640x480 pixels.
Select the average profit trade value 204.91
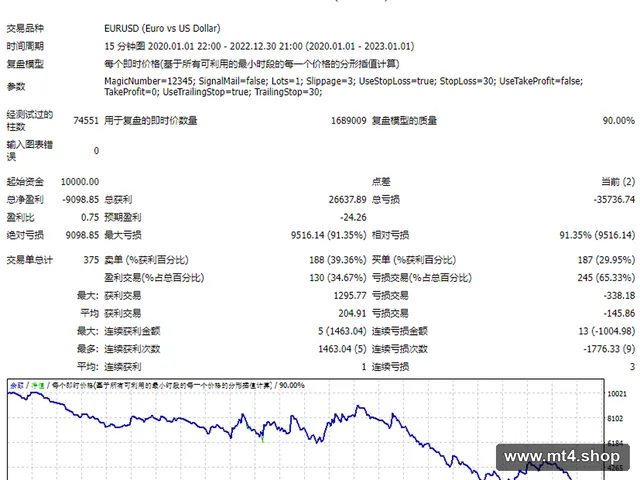(x=352, y=313)
